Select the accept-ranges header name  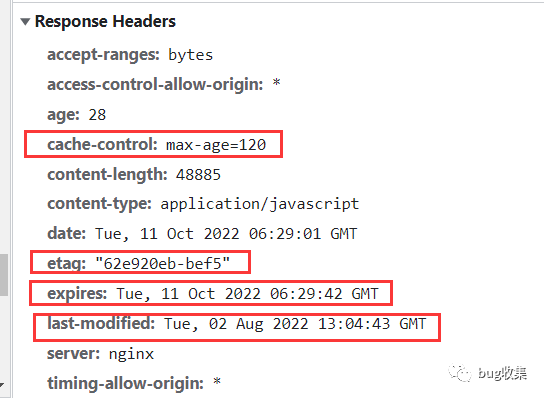point(103,55)
